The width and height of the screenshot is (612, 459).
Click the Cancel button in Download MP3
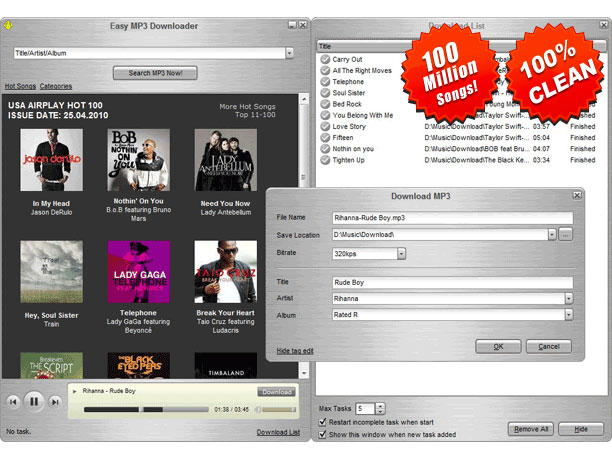coord(549,347)
